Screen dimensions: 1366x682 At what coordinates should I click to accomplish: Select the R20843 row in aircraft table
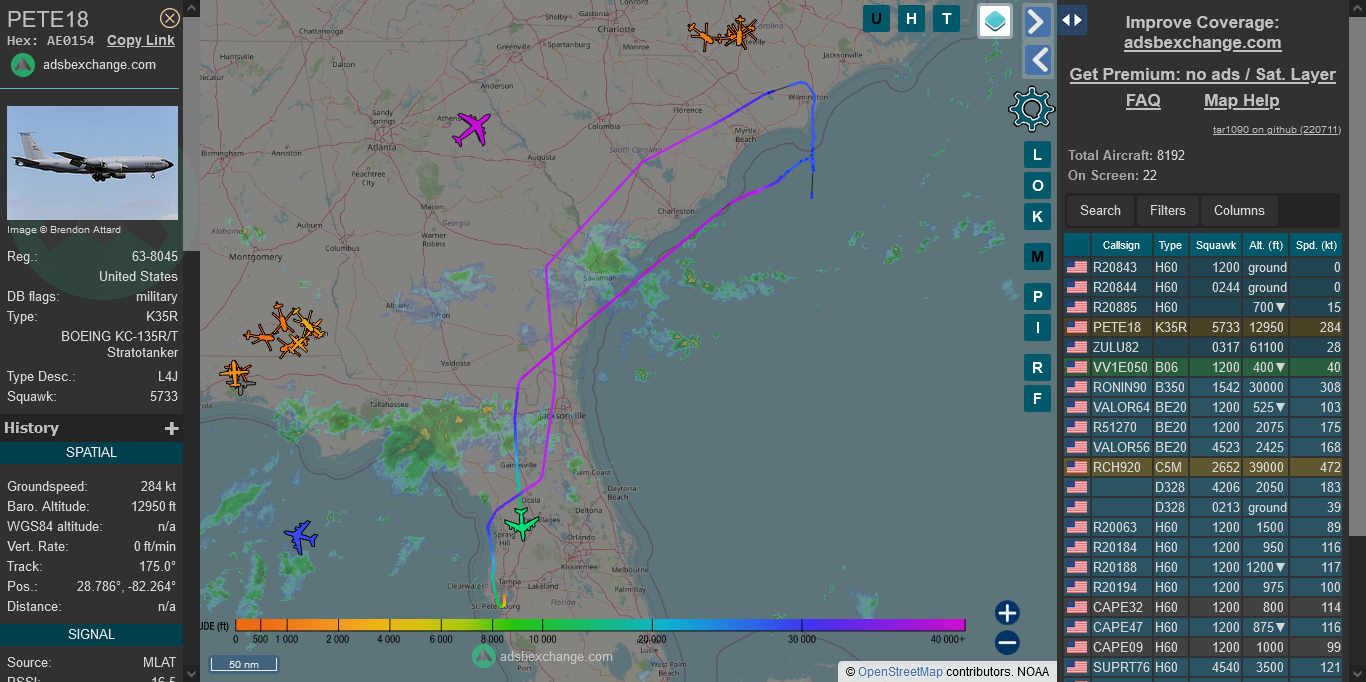coord(1203,267)
